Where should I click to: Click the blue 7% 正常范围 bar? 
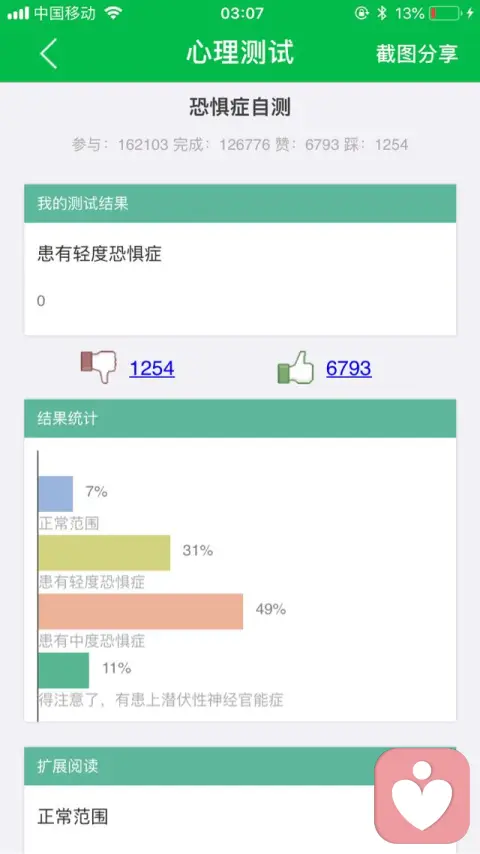pyautogui.click(x=56, y=493)
